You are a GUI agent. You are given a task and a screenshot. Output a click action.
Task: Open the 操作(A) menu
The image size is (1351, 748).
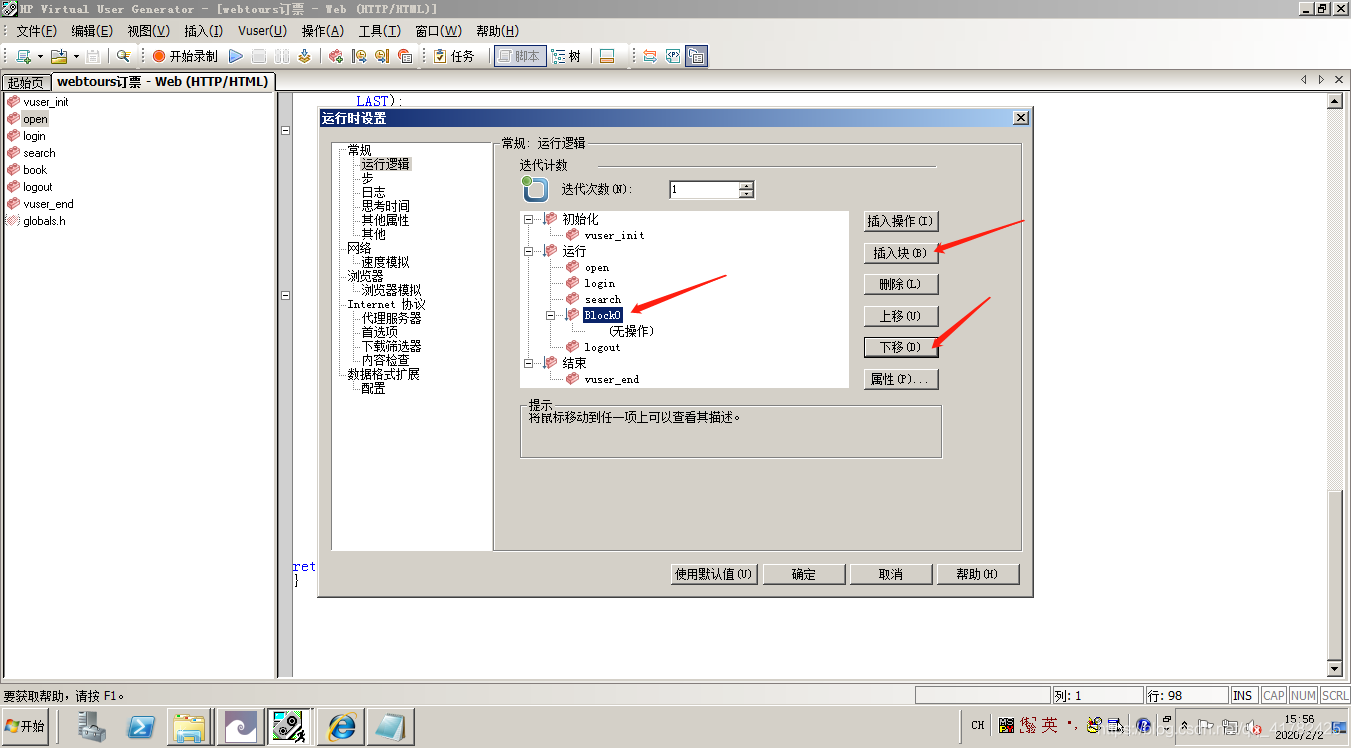coord(322,31)
